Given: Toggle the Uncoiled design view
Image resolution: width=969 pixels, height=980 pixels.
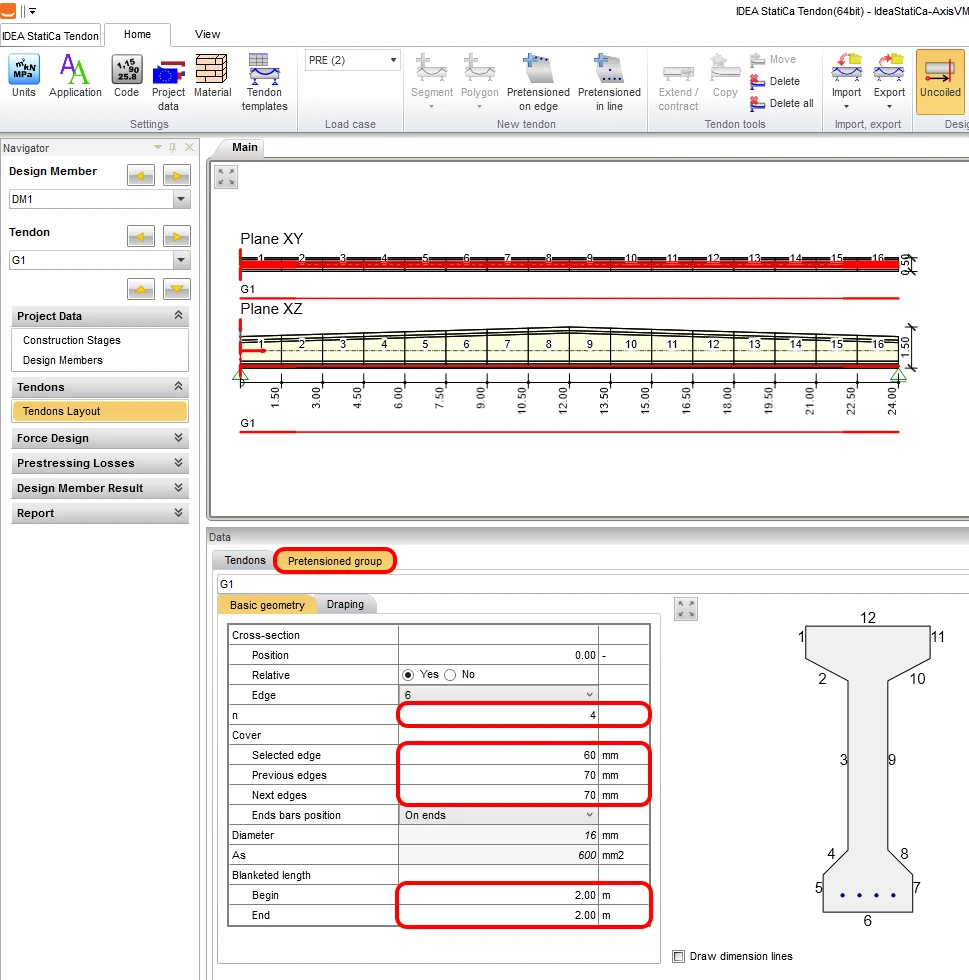Looking at the screenshot, I should [940, 81].
